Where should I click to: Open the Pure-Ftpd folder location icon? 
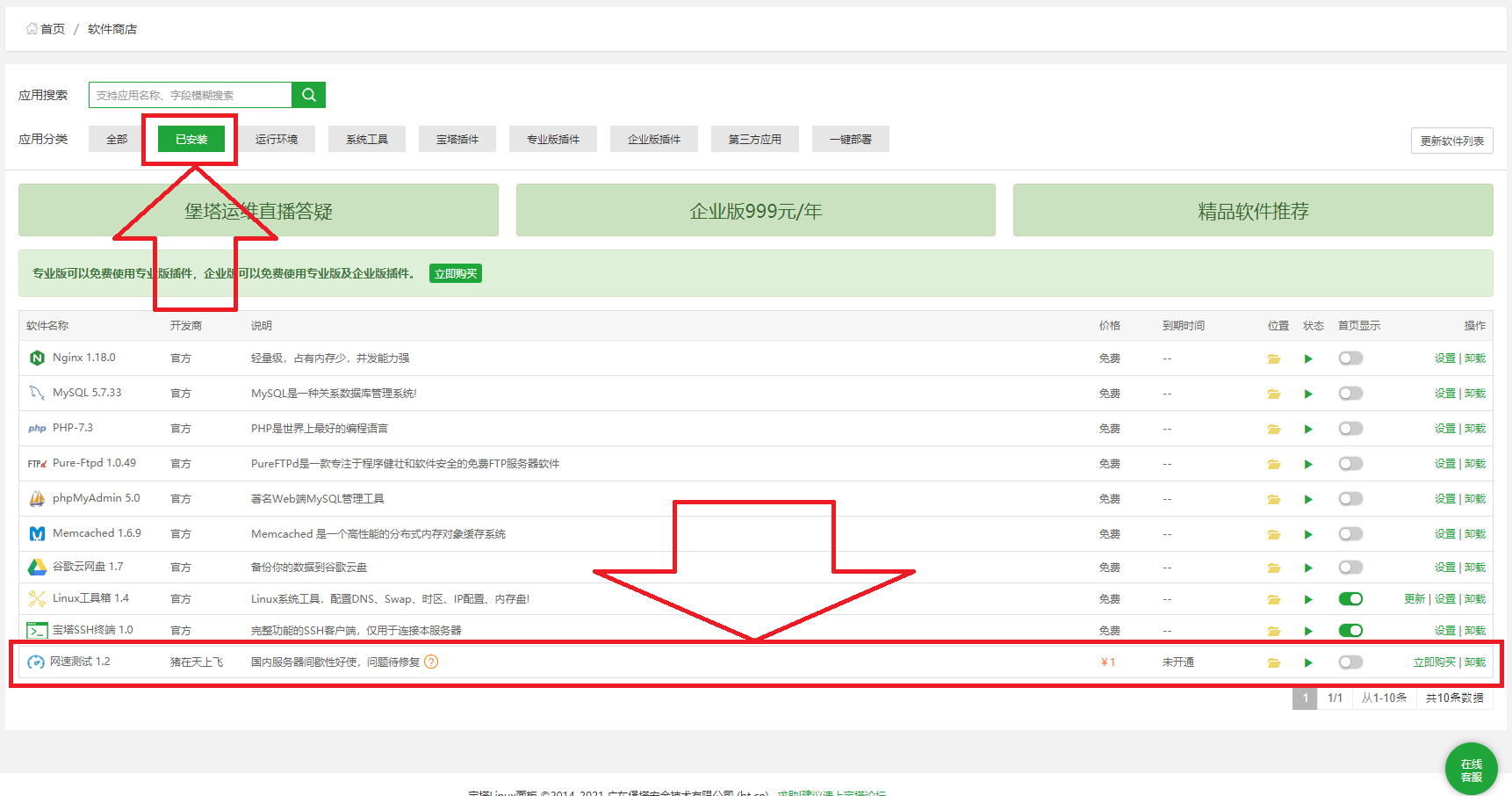click(x=1274, y=464)
